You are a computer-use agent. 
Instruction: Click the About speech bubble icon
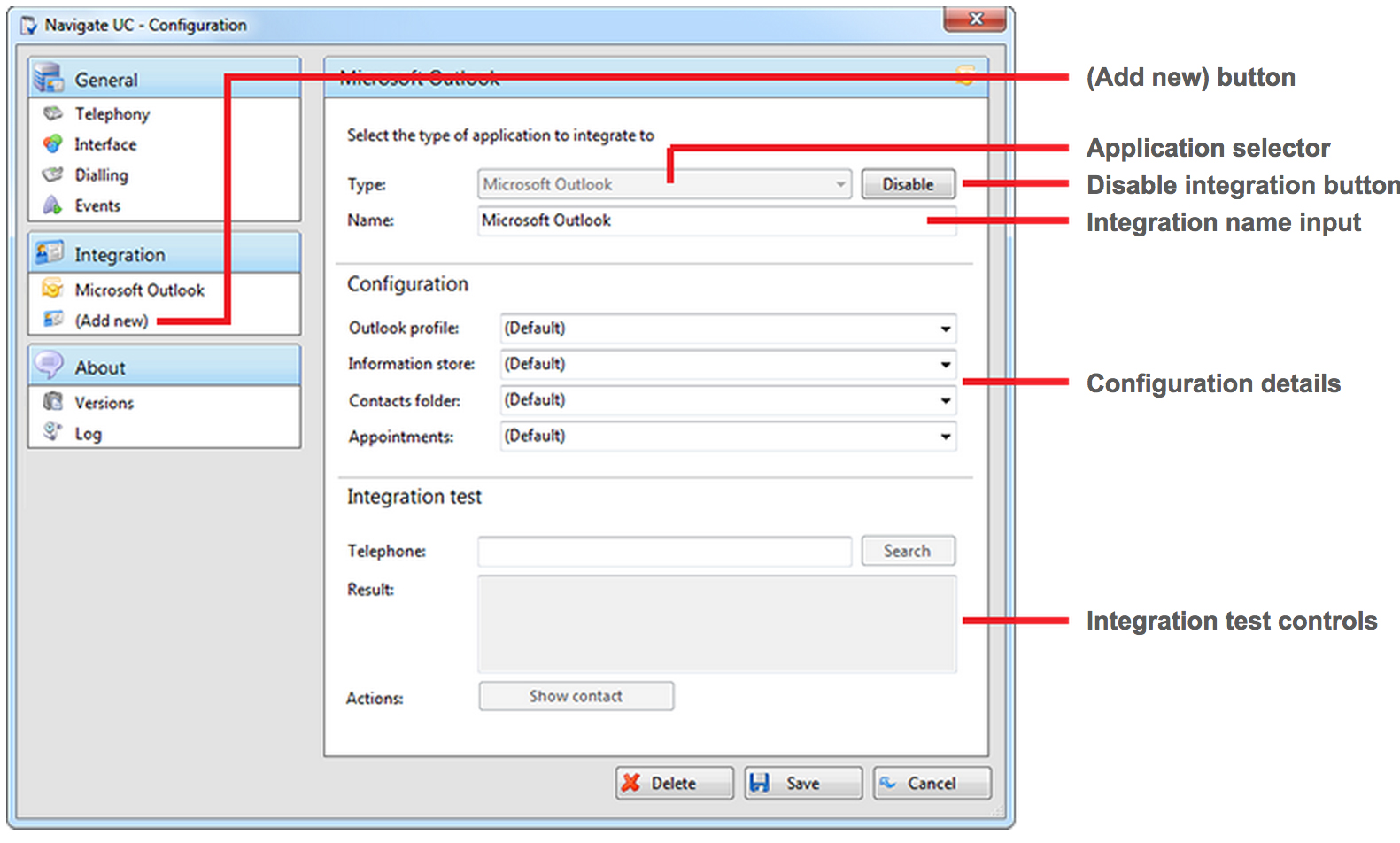pos(49,365)
